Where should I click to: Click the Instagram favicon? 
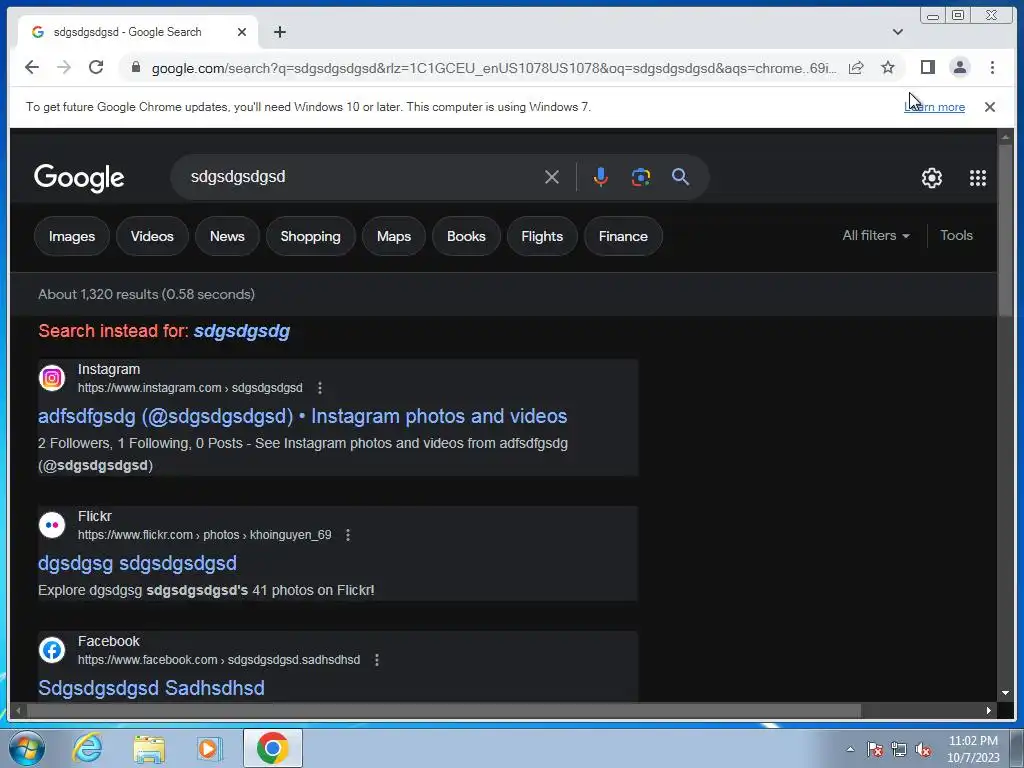(x=52, y=378)
